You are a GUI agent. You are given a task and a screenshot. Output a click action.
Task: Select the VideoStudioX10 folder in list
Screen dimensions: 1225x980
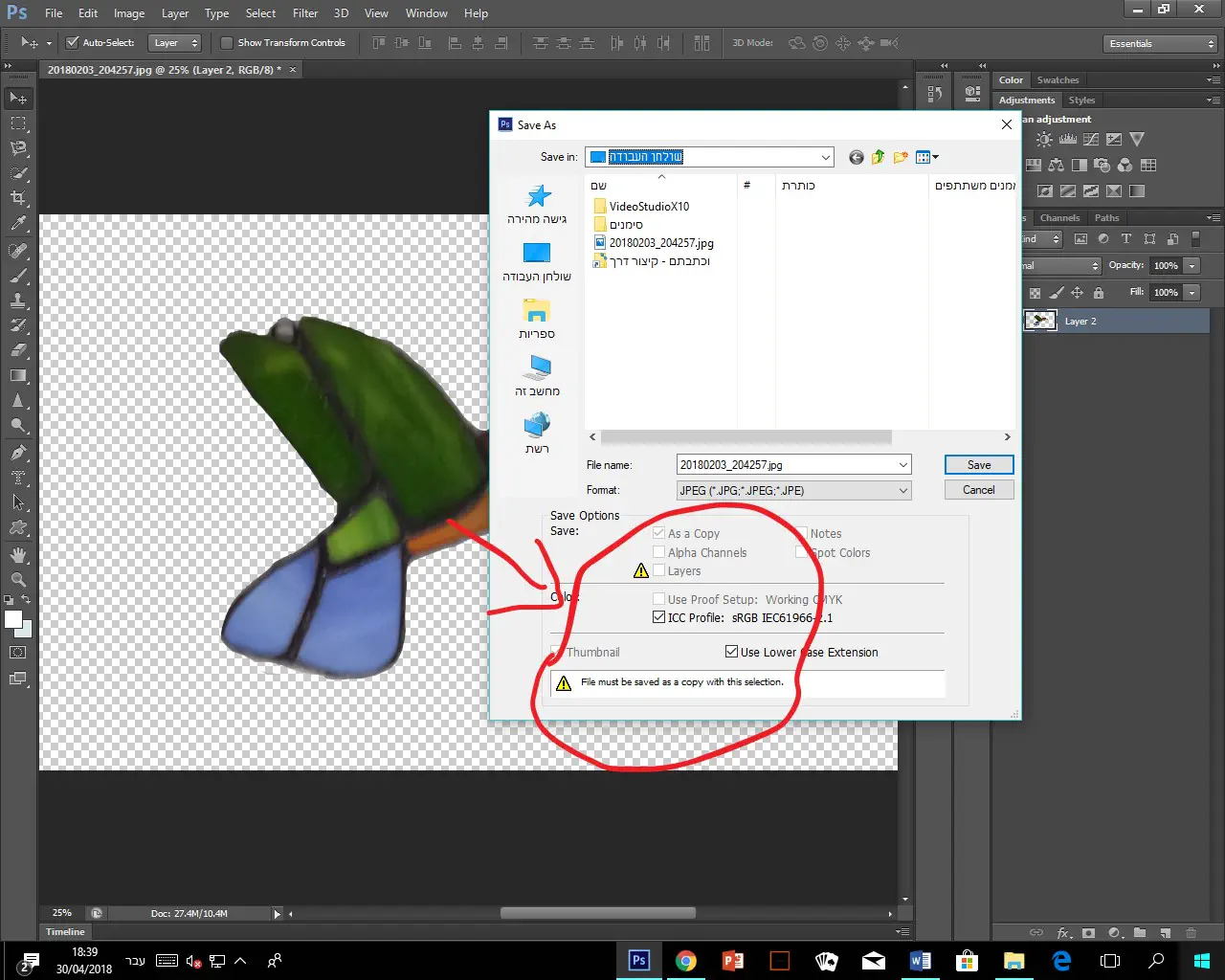click(x=649, y=206)
